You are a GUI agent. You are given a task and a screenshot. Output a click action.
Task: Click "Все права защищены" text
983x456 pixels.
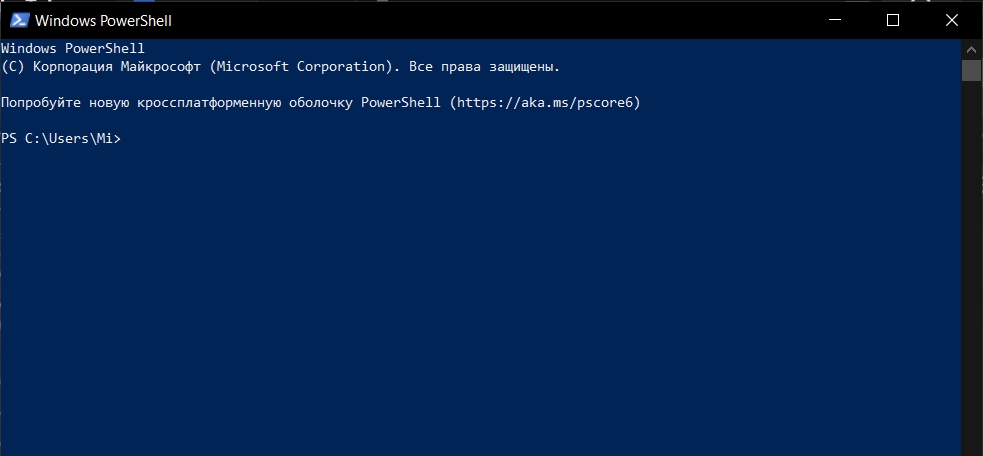483,66
